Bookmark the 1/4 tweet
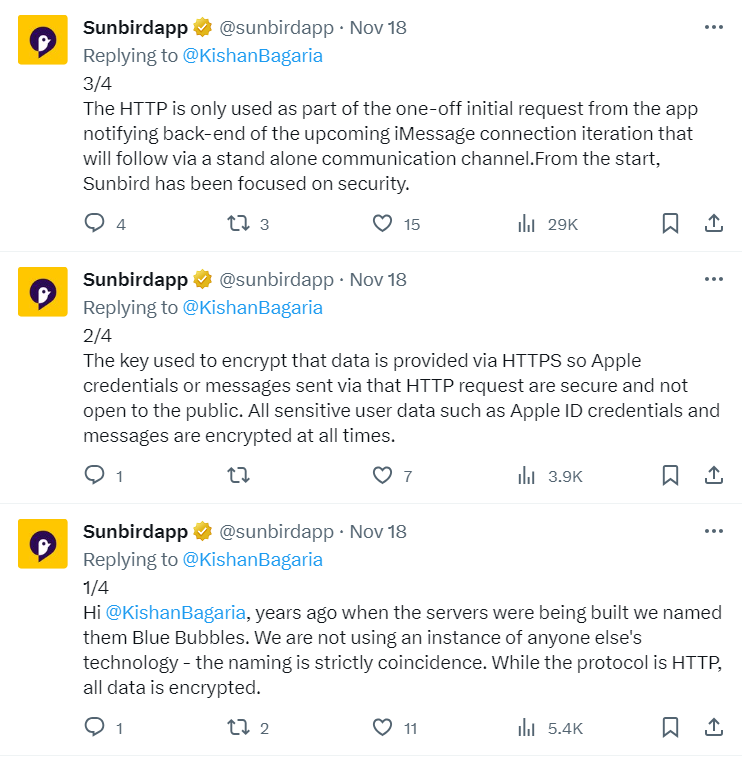The width and height of the screenshot is (742, 759). (671, 728)
